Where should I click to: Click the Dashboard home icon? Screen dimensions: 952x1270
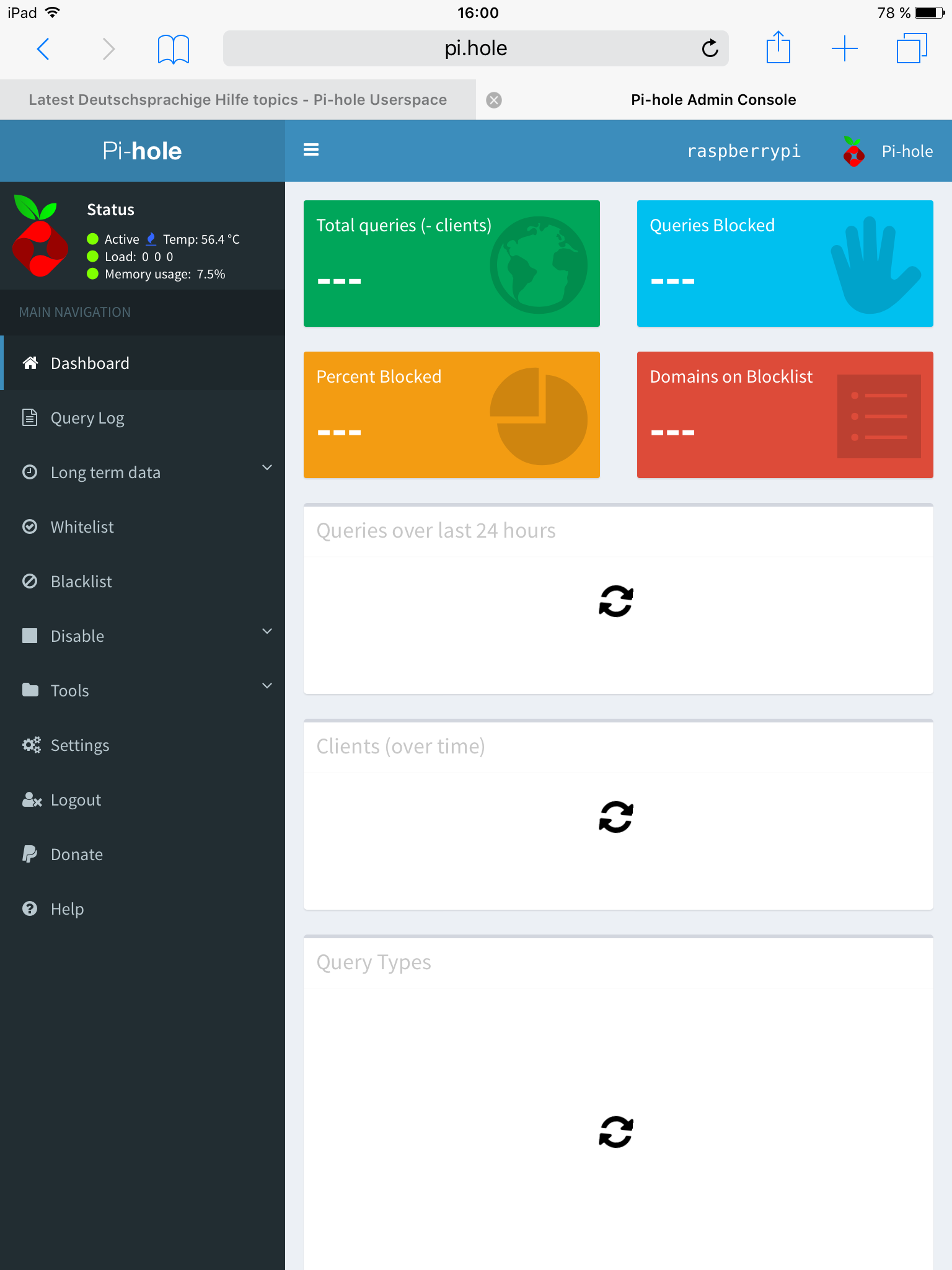pyautogui.click(x=30, y=363)
